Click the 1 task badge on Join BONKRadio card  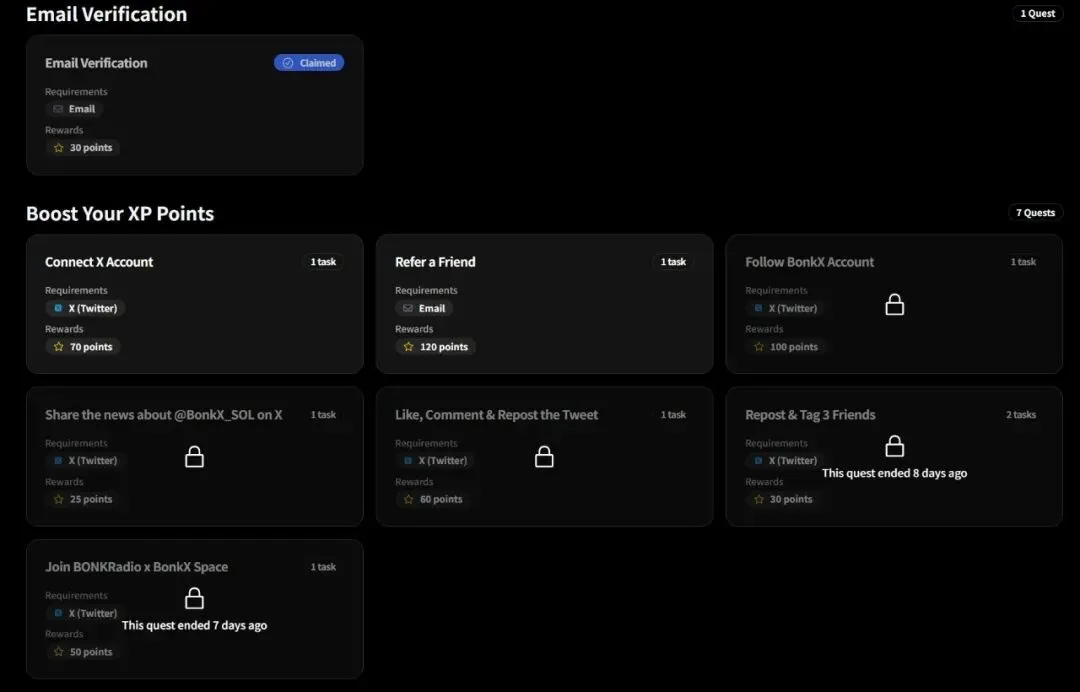(x=323, y=567)
